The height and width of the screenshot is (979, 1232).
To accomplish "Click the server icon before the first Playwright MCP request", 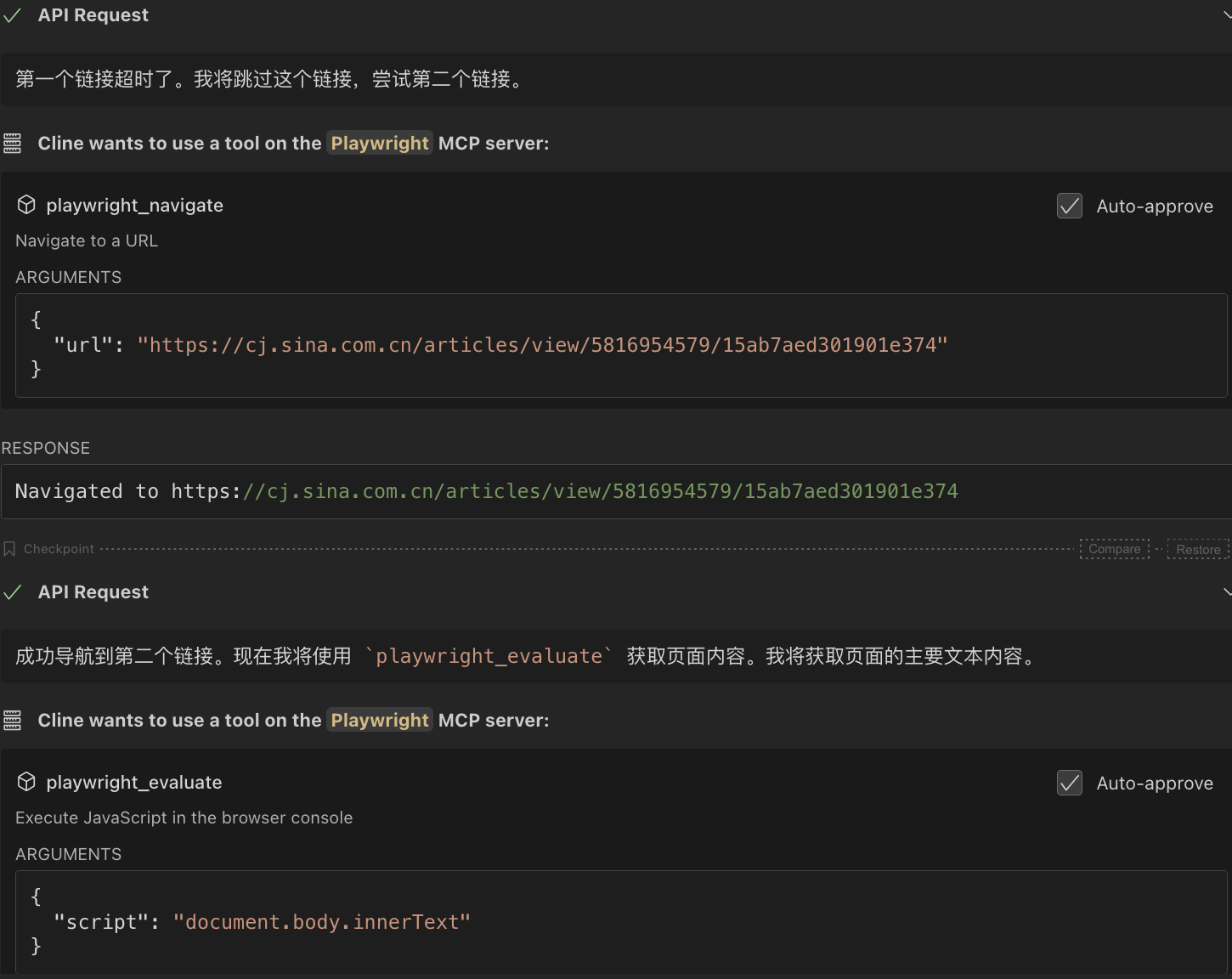I will pyautogui.click(x=12, y=144).
